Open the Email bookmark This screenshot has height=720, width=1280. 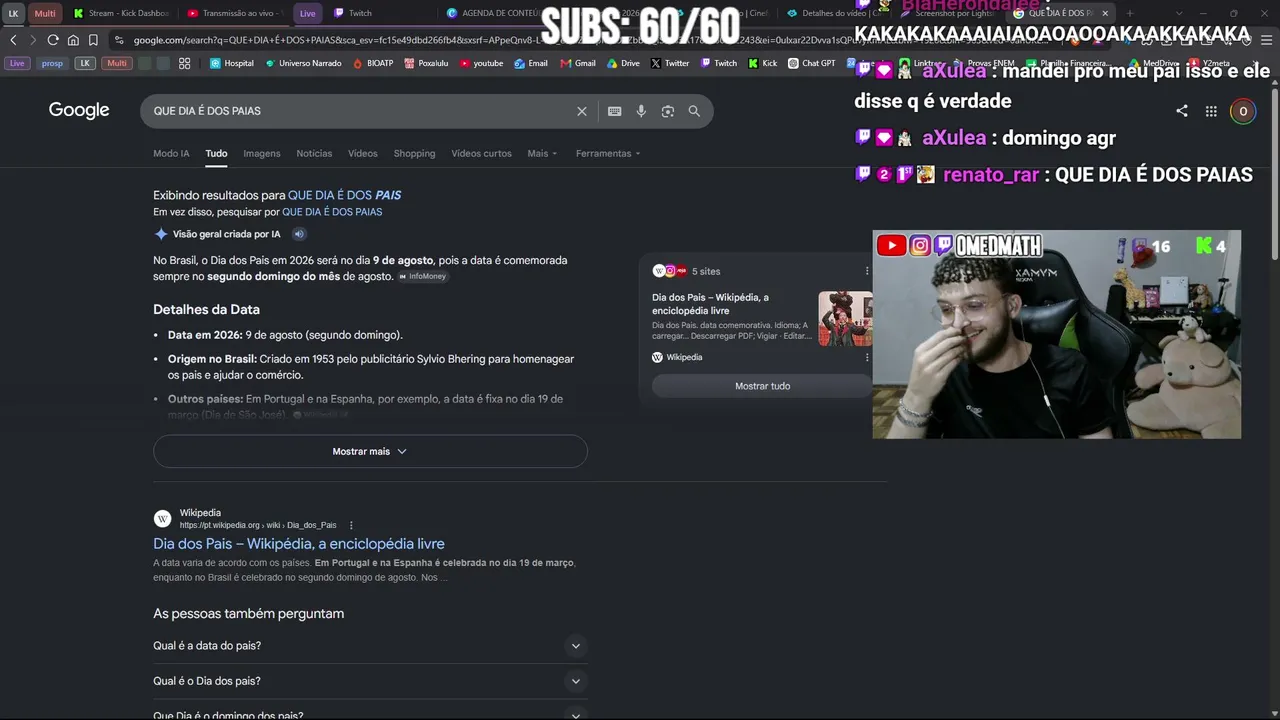coord(531,63)
